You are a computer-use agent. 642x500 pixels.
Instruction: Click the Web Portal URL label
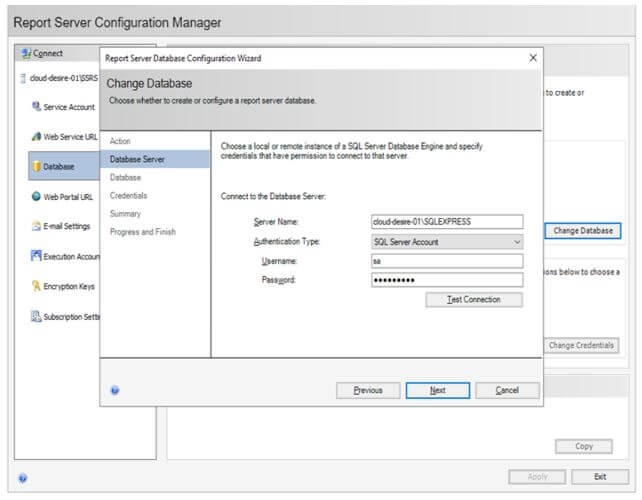click(x=68, y=197)
